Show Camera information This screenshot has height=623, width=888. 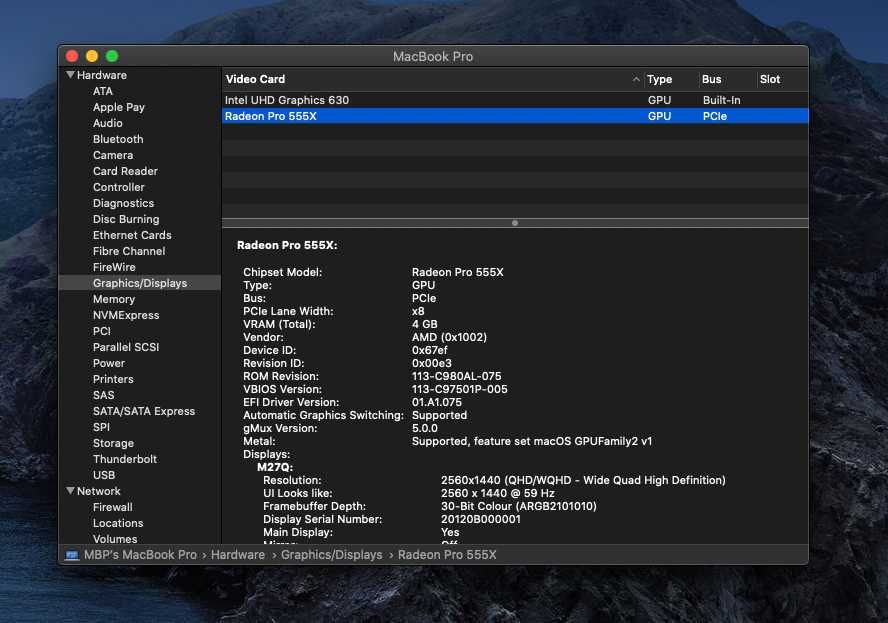pyautogui.click(x=113, y=155)
